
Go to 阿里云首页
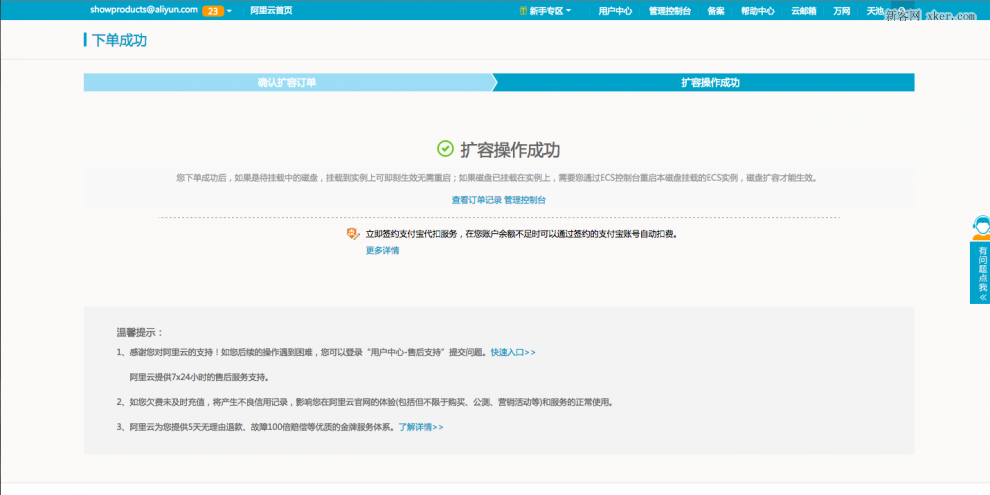tap(271, 11)
